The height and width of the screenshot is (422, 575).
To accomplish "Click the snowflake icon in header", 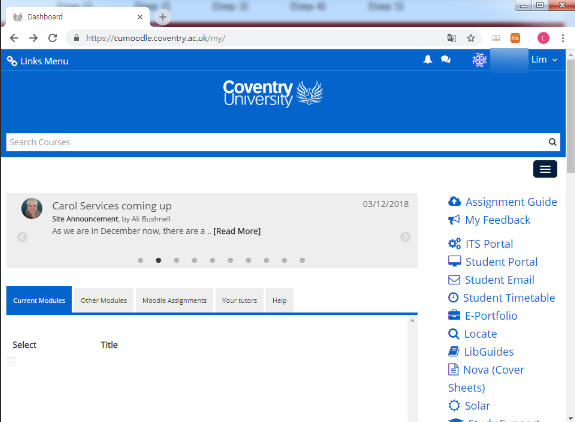I will click(479, 60).
